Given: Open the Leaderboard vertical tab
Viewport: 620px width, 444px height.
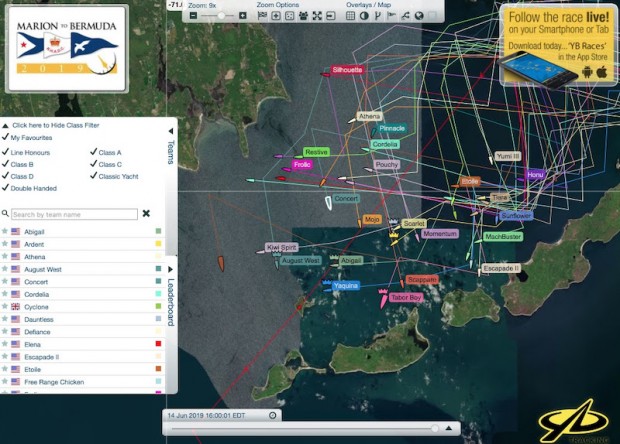Looking at the screenshot, I should [171, 302].
